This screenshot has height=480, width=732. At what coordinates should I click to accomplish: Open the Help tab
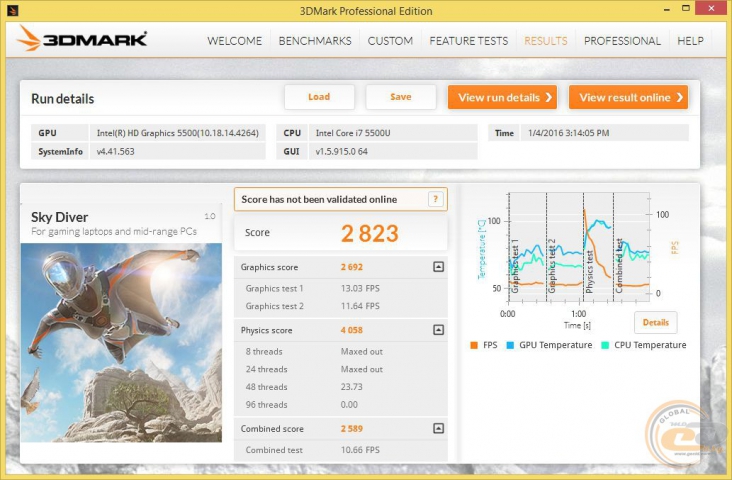(x=690, y=41)
